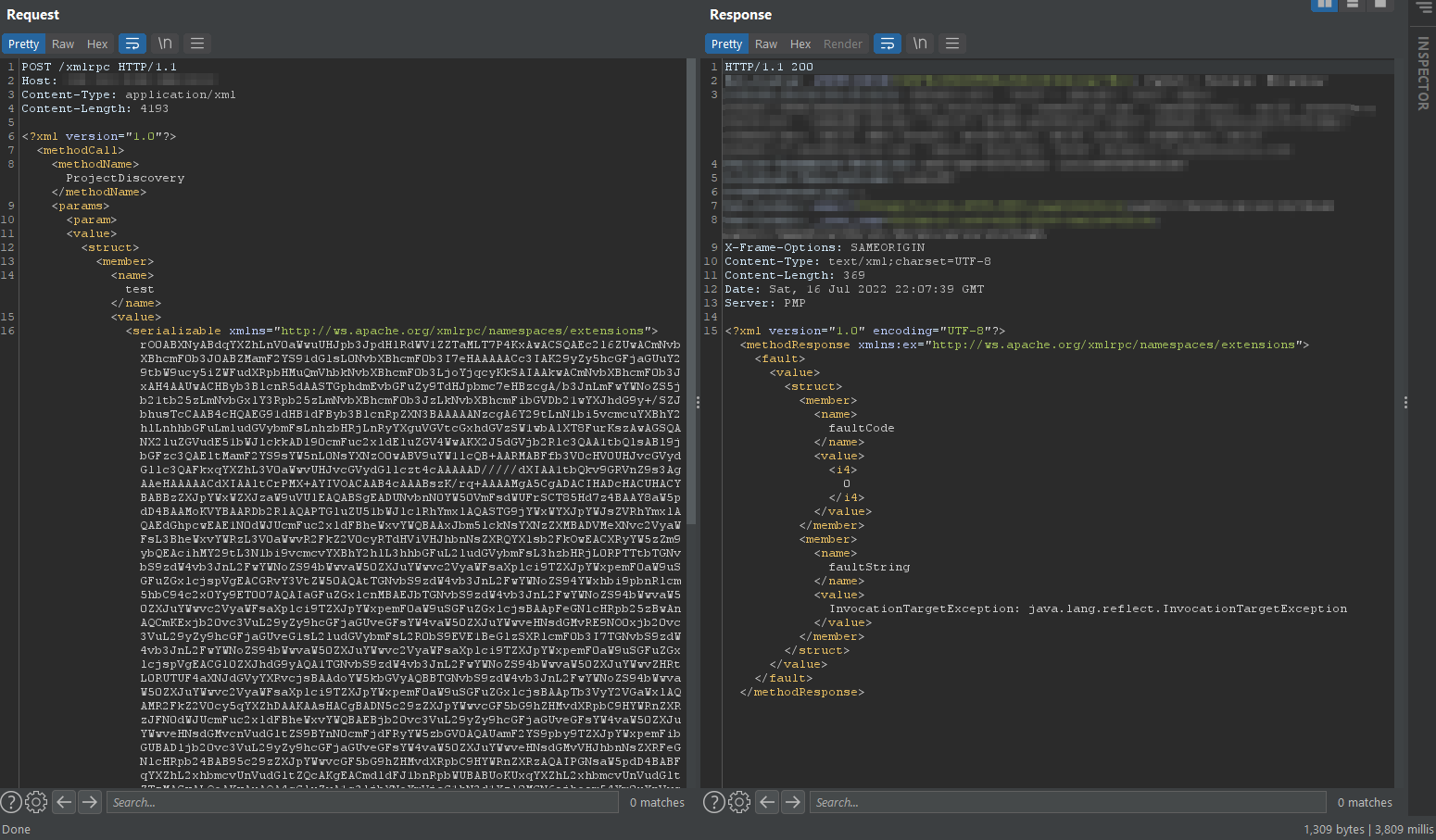Screen dimensions: 1436x840
Task: Click 'ProjectDiscovery' method name text
Action: (x=125, y=178)
